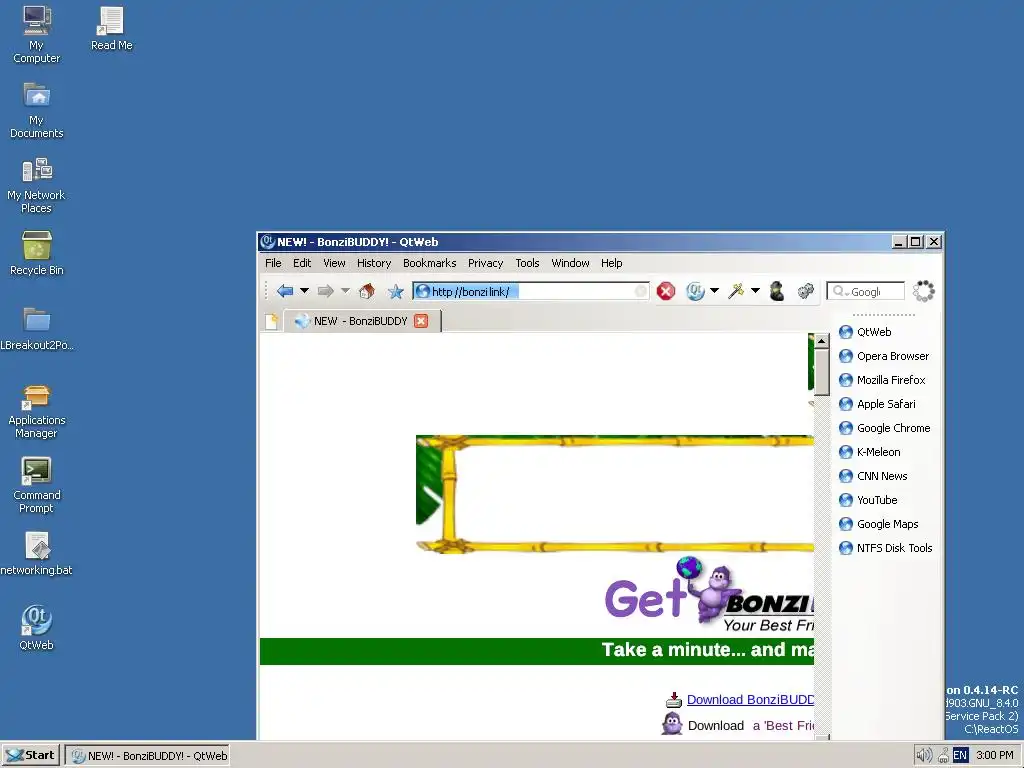Open the Start menu
This screenshot has height=768, width=1024.
(x=31, y=756)
